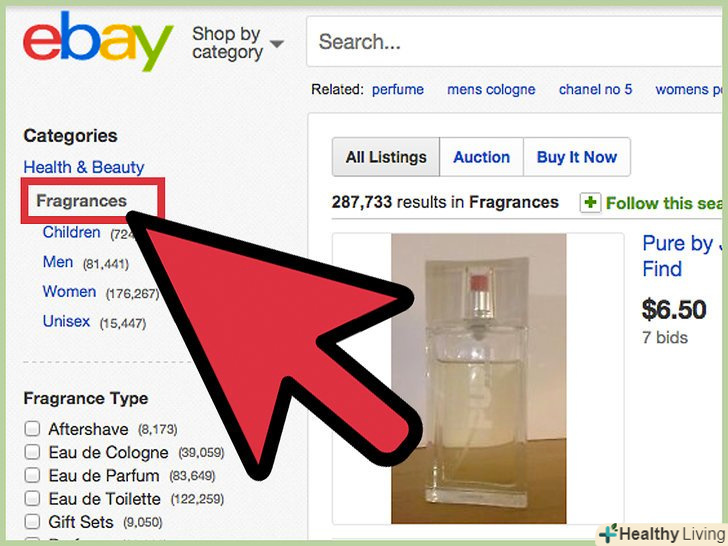Open the Health & Beauty category link

[84, 167]
